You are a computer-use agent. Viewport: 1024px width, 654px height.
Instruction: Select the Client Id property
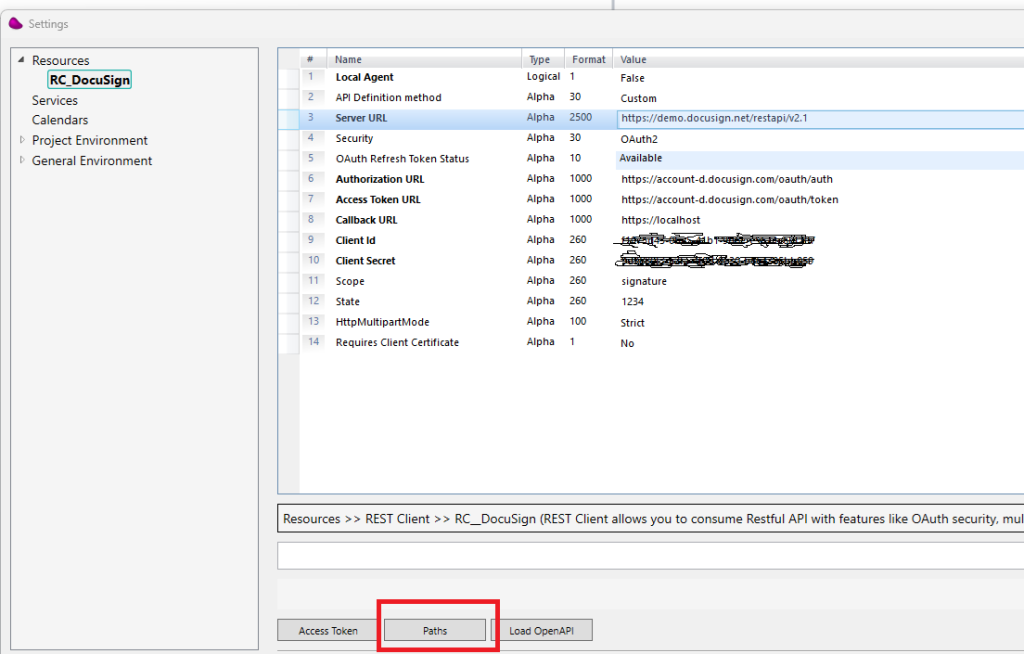click(x=356, y=240)
